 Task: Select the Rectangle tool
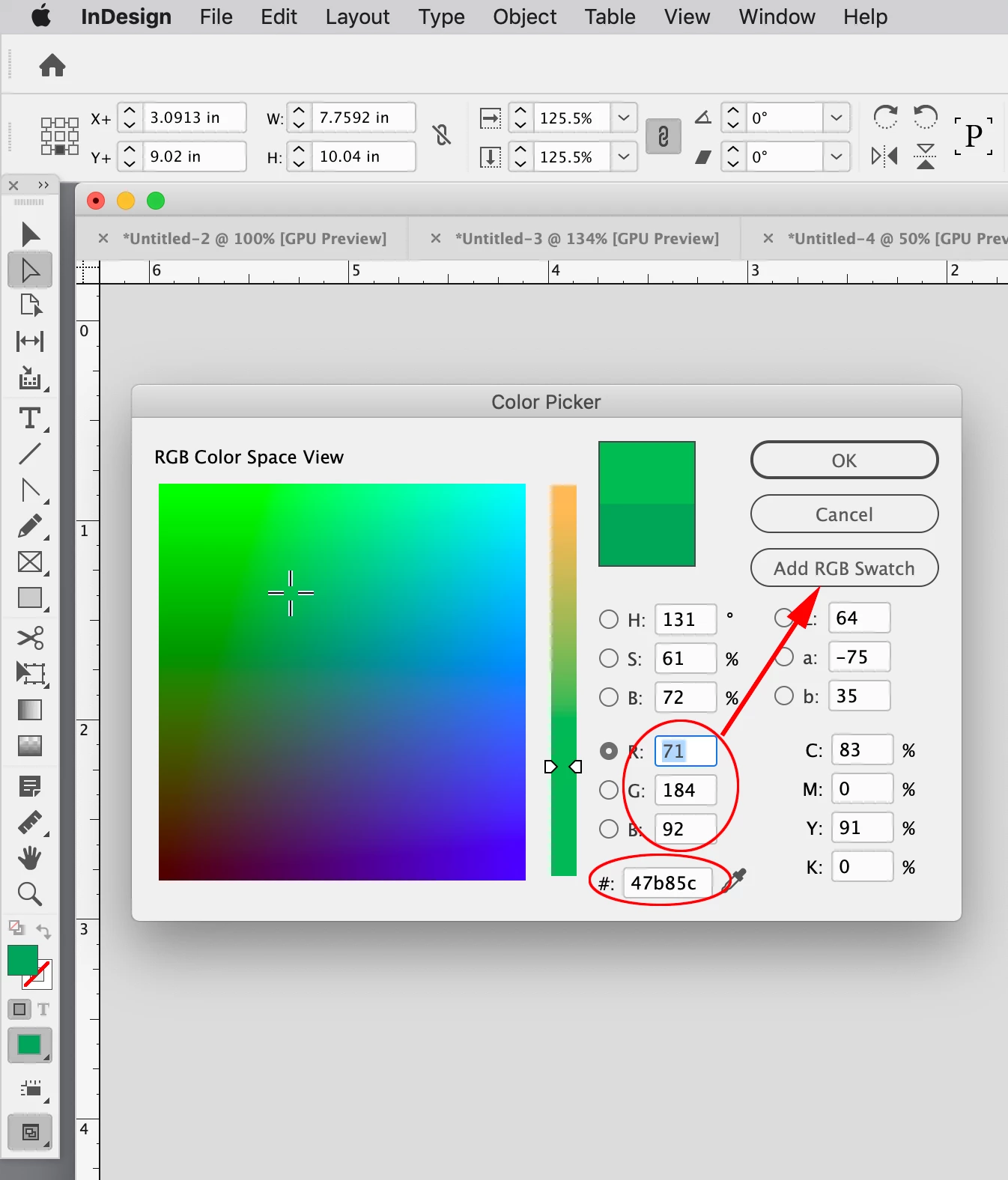pyautogui.click(x=30, y=598)
